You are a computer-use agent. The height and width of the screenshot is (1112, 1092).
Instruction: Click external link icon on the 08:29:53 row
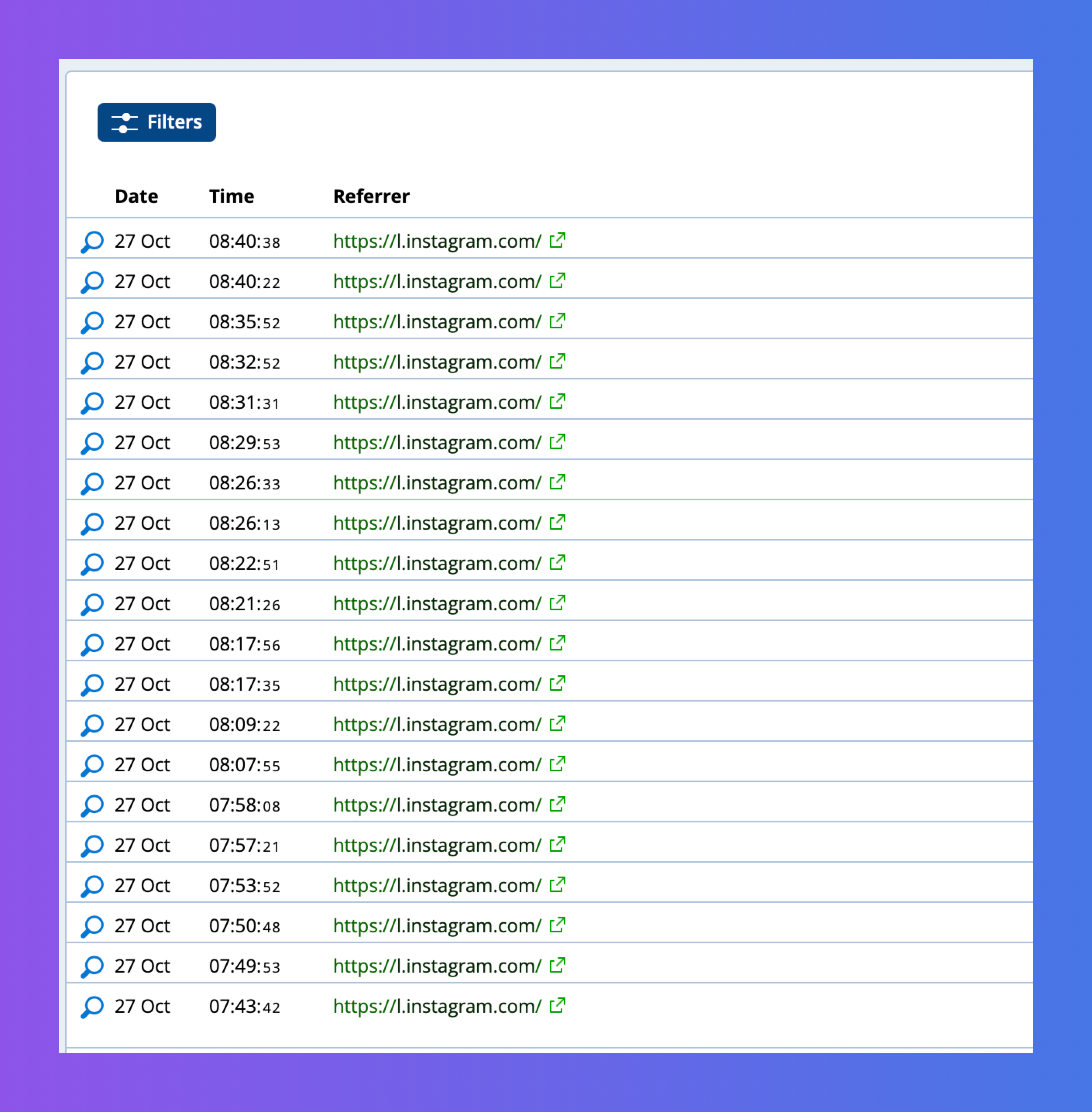click(x=557, y=442)
